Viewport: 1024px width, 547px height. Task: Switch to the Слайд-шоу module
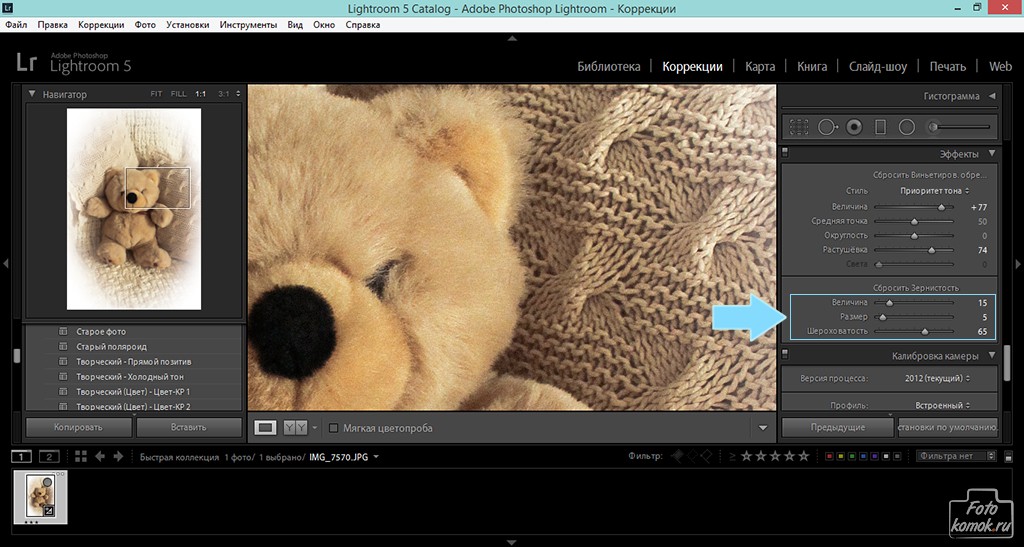coord(878,67)
